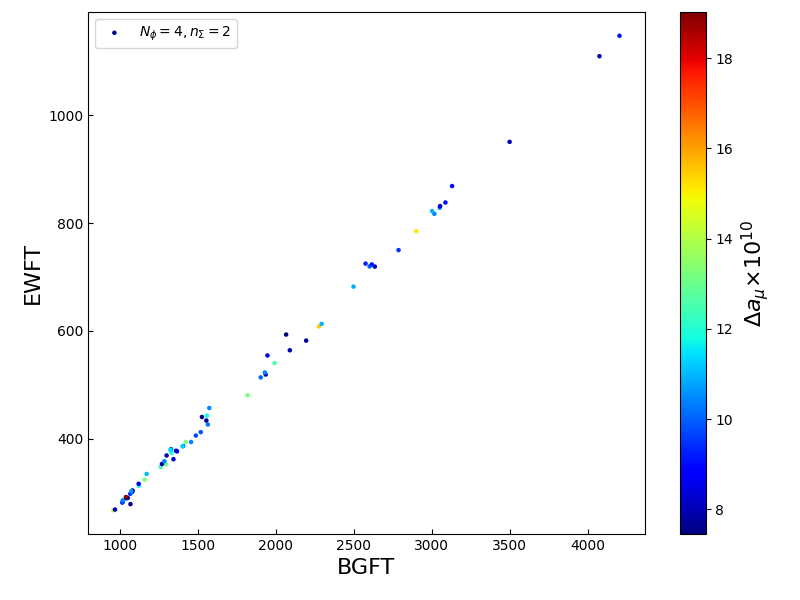Screen dimensions: 800x600
Task: Select the dark red data point near BGFT 1000
Action: tap(126, 497)
